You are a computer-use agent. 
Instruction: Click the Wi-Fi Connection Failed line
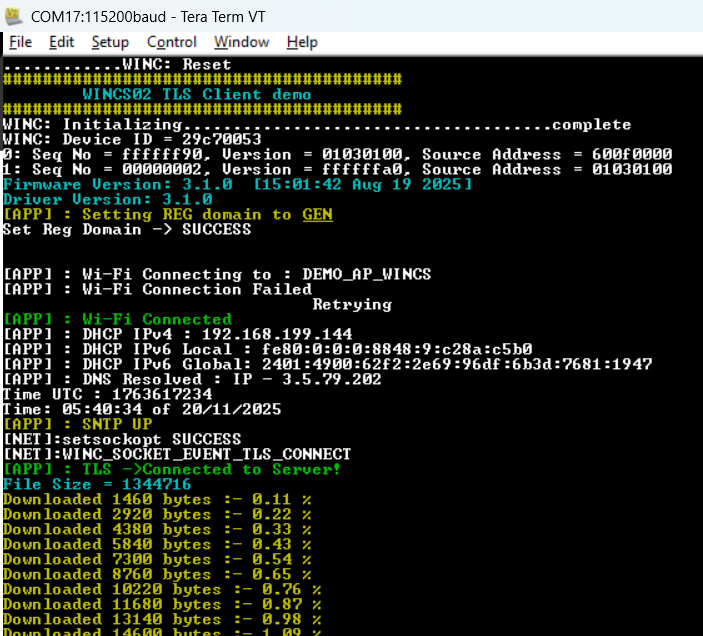[x=157, y=290]
